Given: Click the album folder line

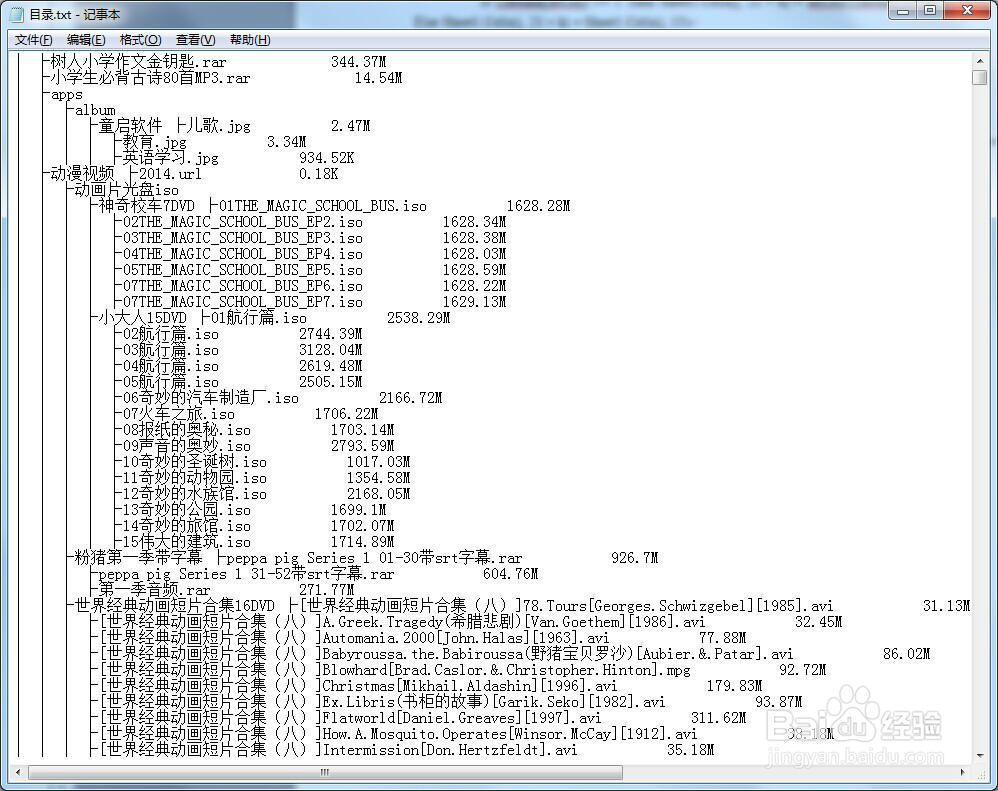Looking at the screenshot, I should tap(95, 110).
